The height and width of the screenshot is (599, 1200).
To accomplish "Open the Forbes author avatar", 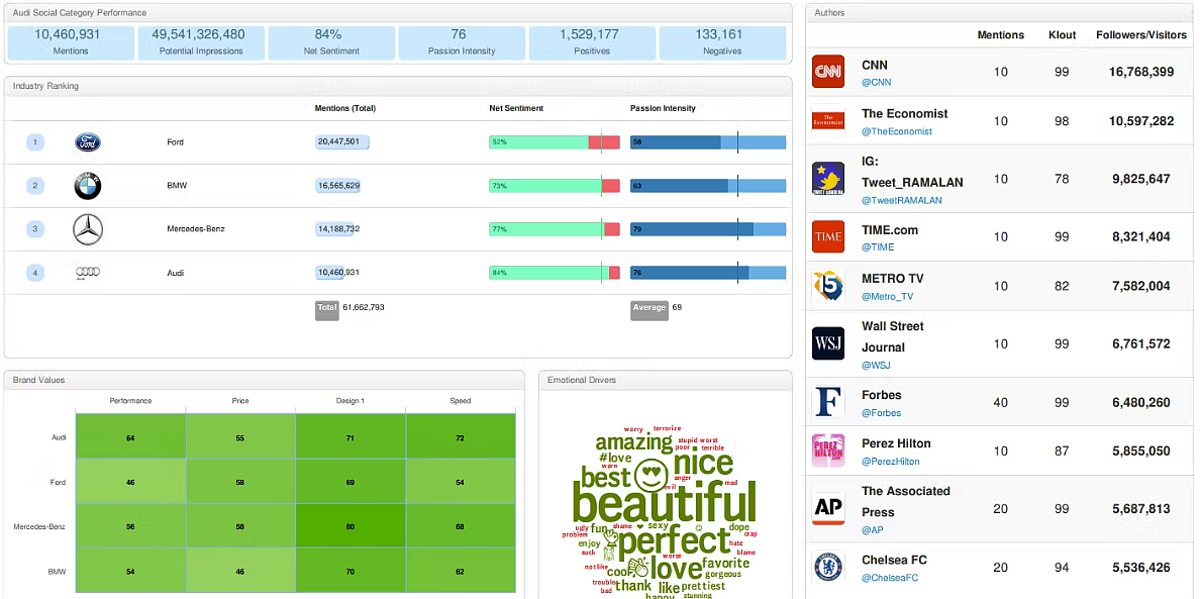I will tap(828, 402).
